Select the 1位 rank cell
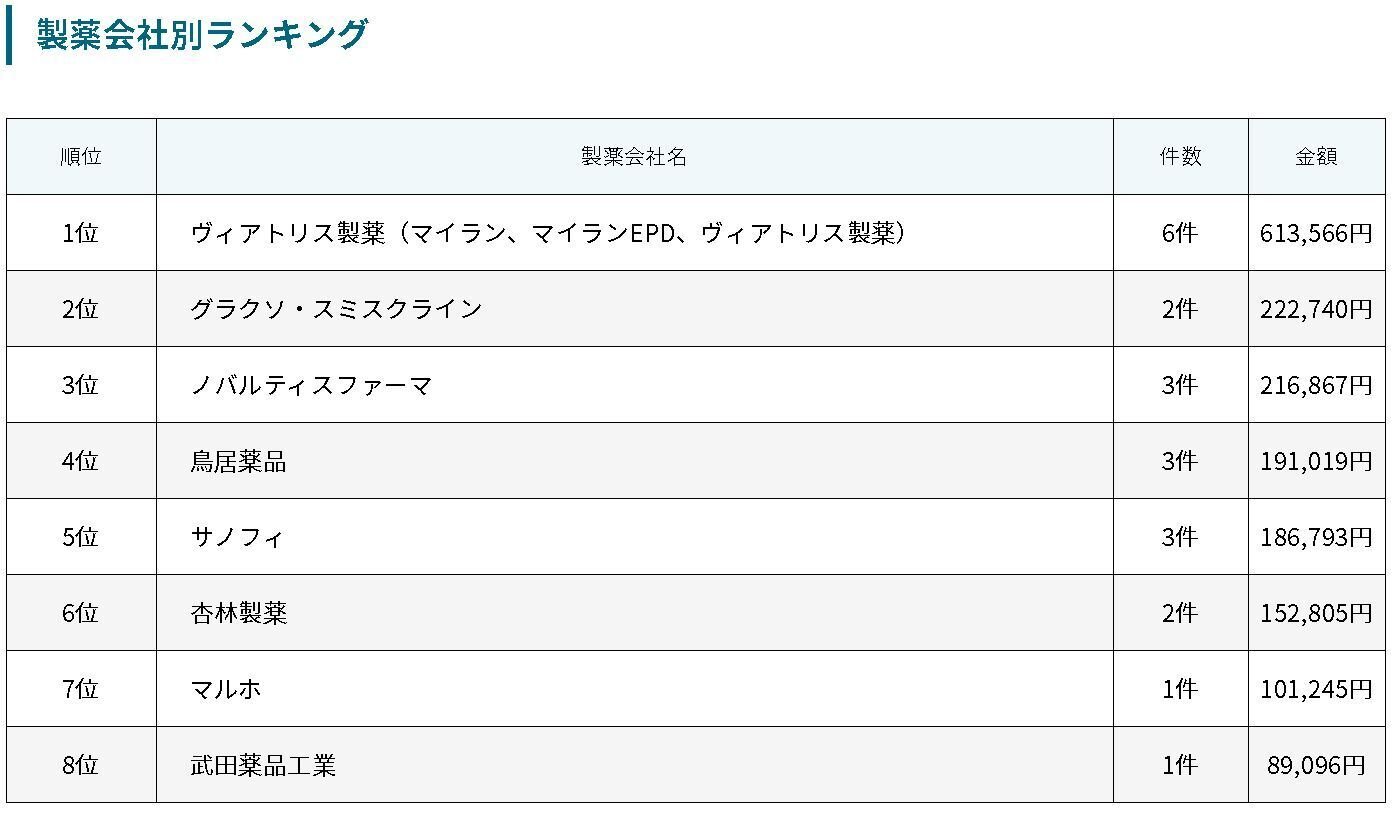Screen dimensions: 1394x813 81,233
